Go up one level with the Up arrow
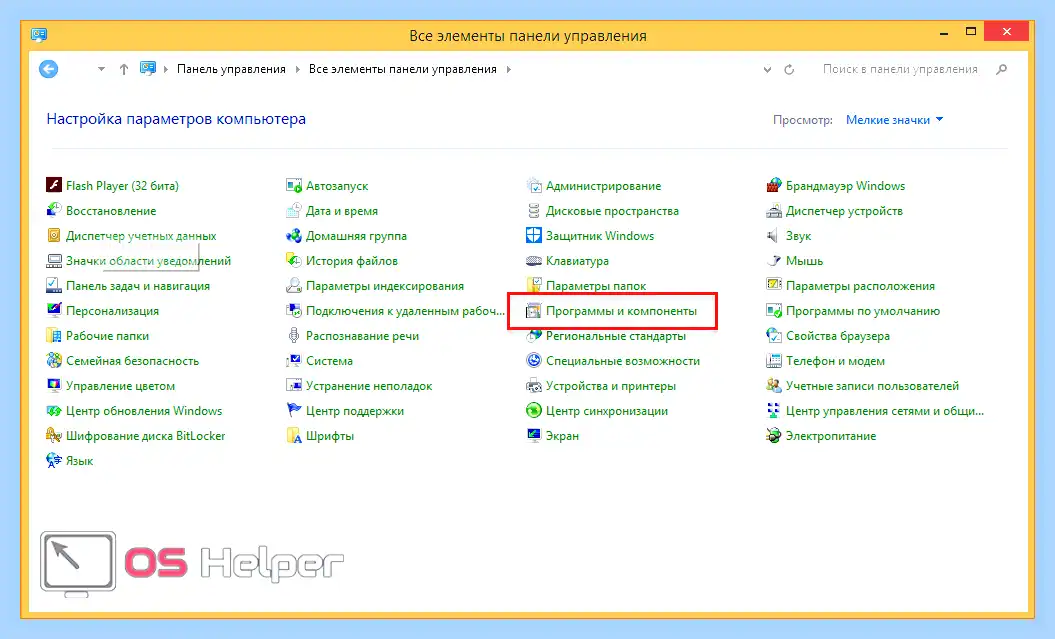The height and width of the screenshot is (639, 1055). click(124, 69)
